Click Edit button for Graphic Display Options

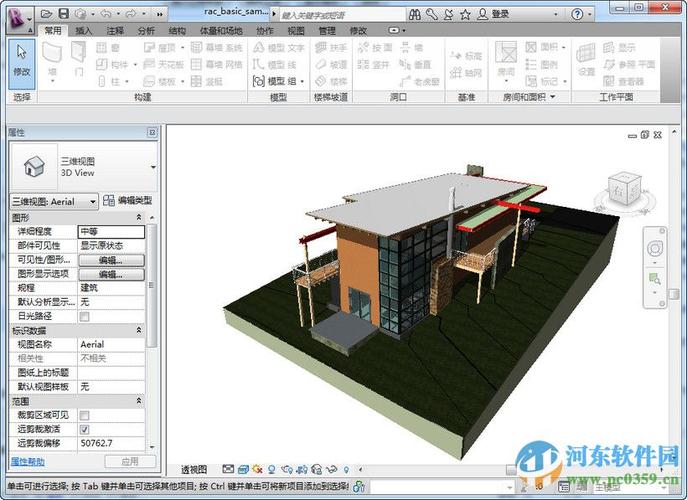pyautogui.click(x=109, y=274)
